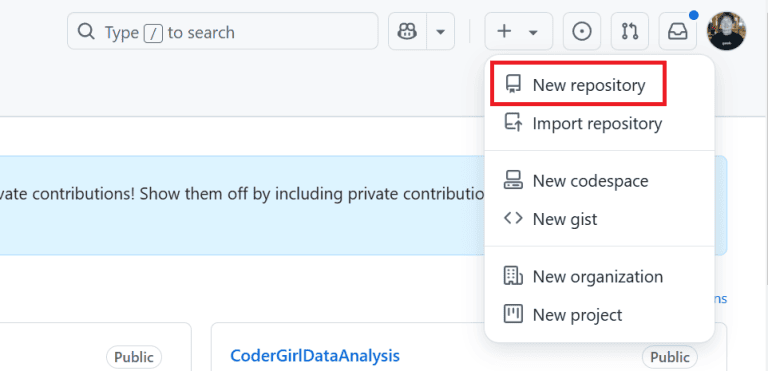
Task: Click the New repository book icon
Action: click(513, 85)
